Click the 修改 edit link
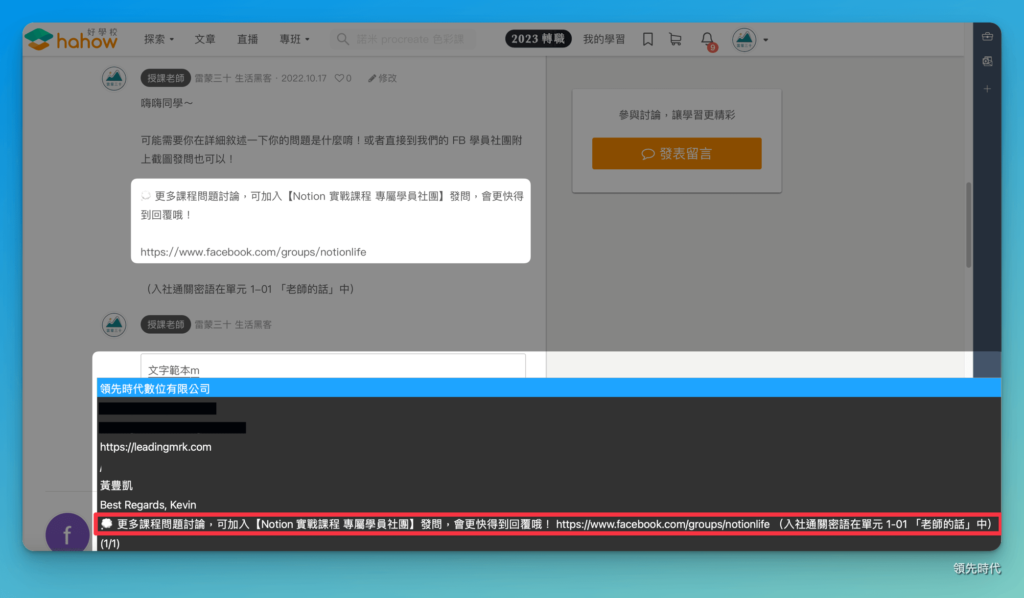Viewport: 1024px width, 598px height. pos(382,78)
